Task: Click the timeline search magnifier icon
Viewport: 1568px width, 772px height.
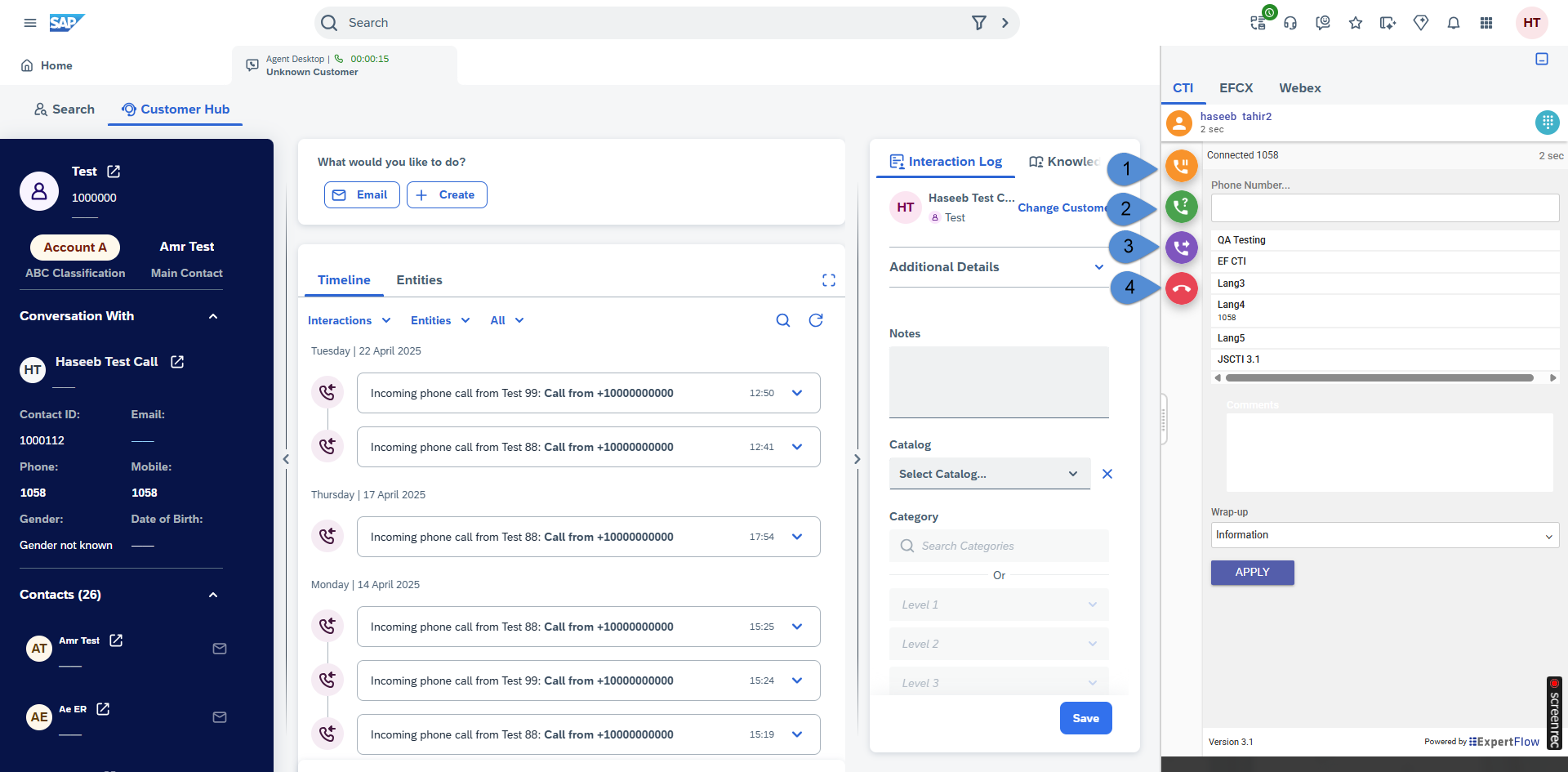Action: 782,320
